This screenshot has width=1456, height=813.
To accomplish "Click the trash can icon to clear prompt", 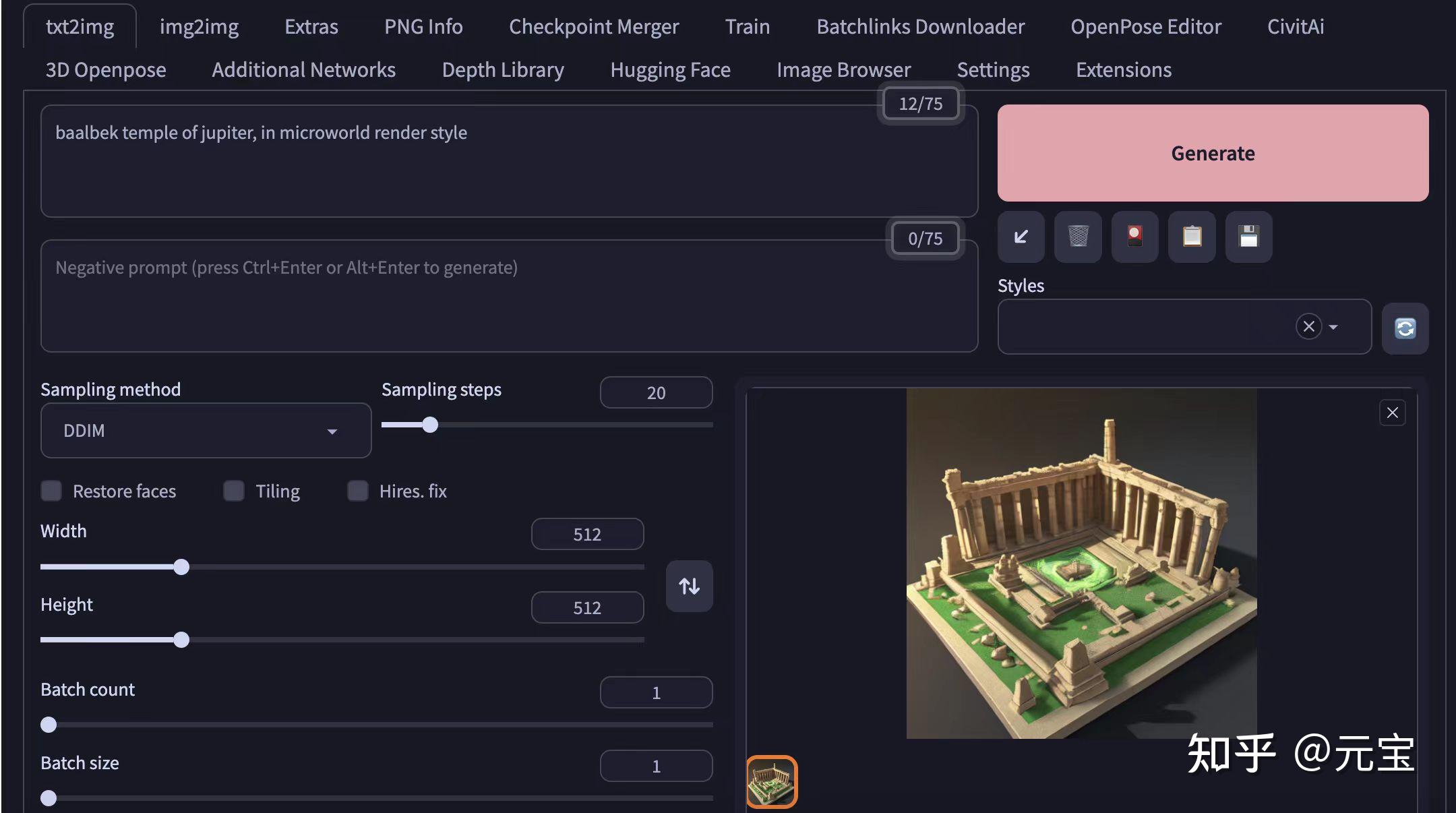I will tap(1078, 237).
